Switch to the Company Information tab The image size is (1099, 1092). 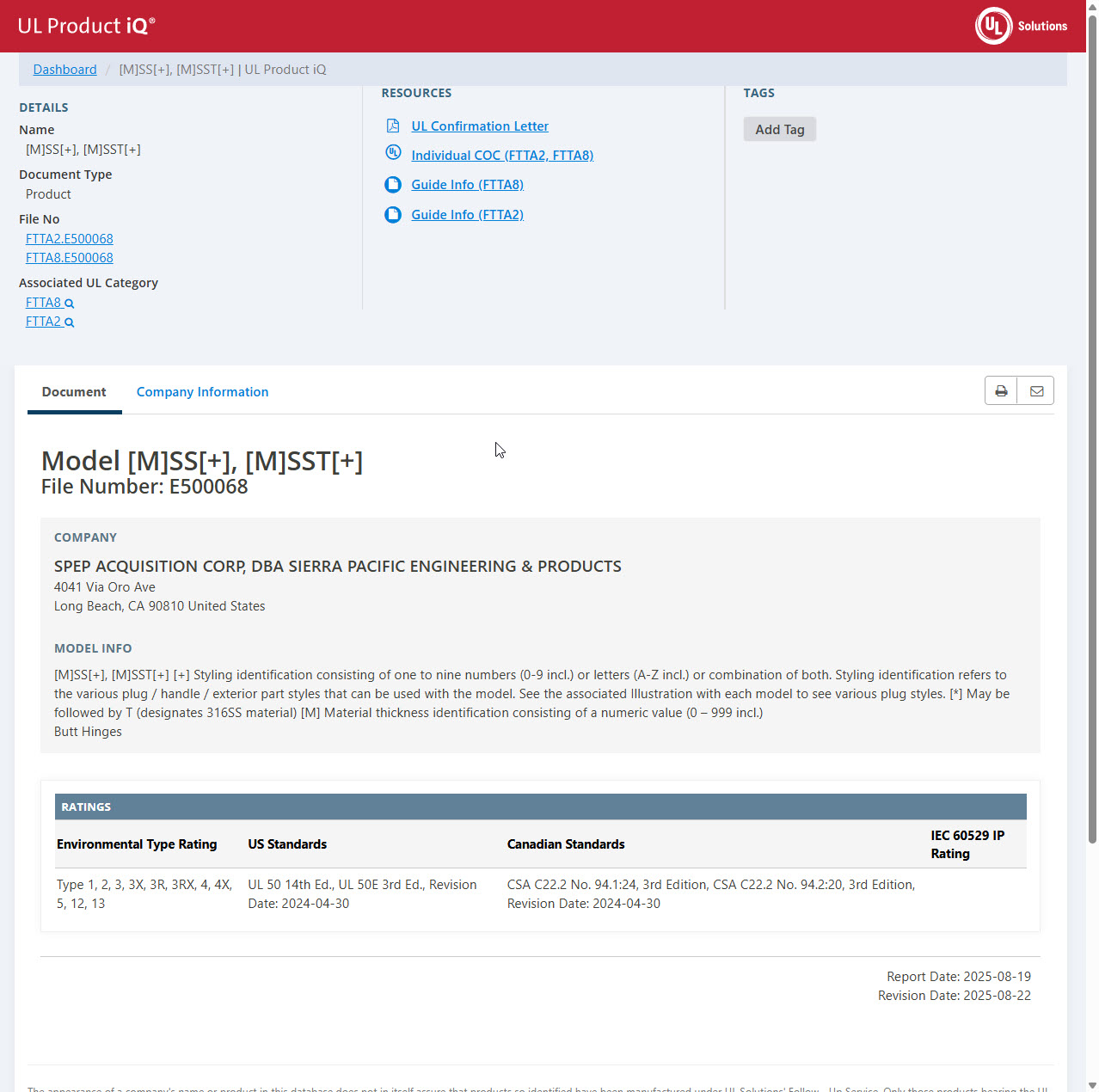202,392
